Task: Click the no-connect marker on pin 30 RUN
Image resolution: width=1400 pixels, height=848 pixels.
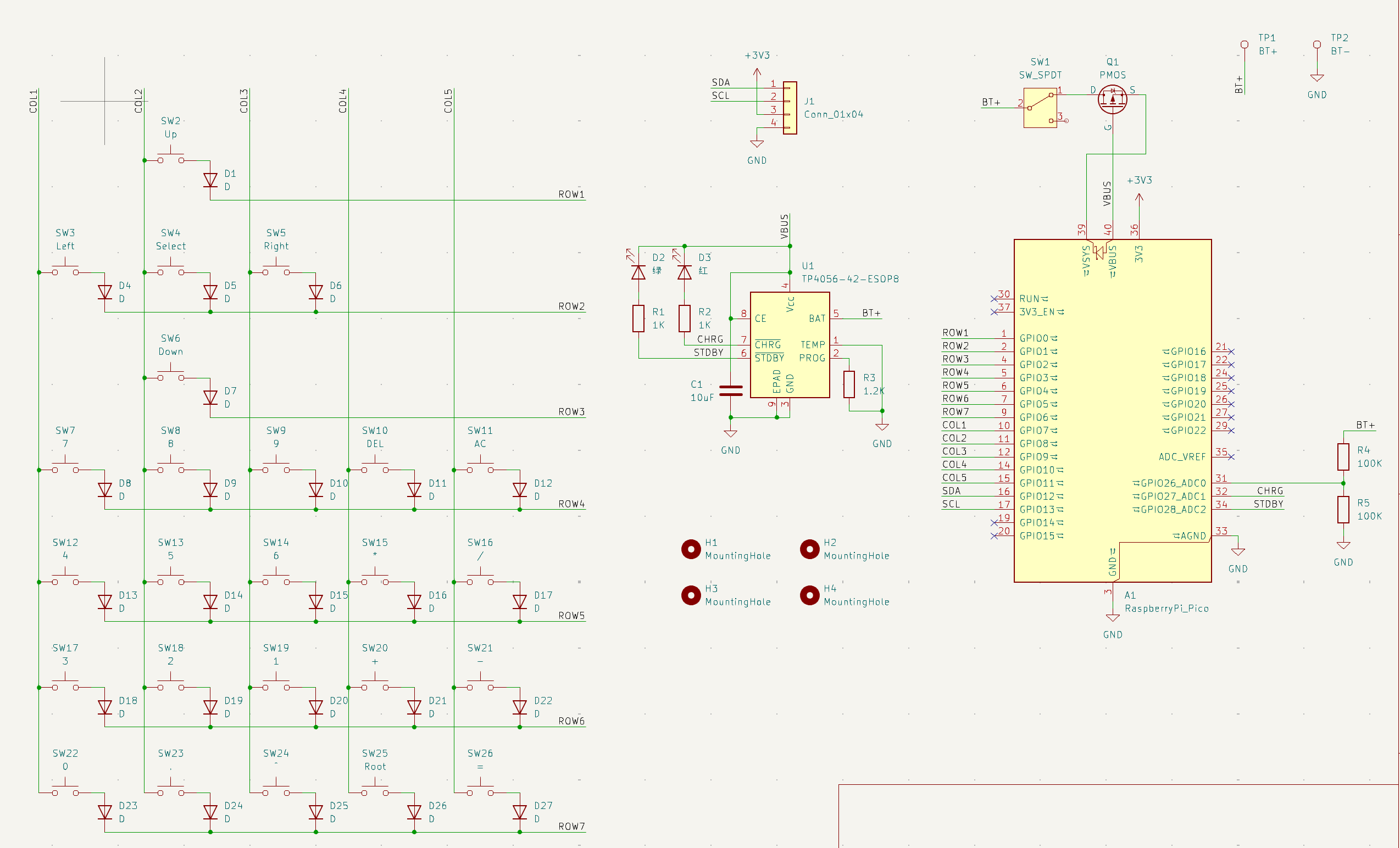Action: pyautogui.click(x=994, y=299)
